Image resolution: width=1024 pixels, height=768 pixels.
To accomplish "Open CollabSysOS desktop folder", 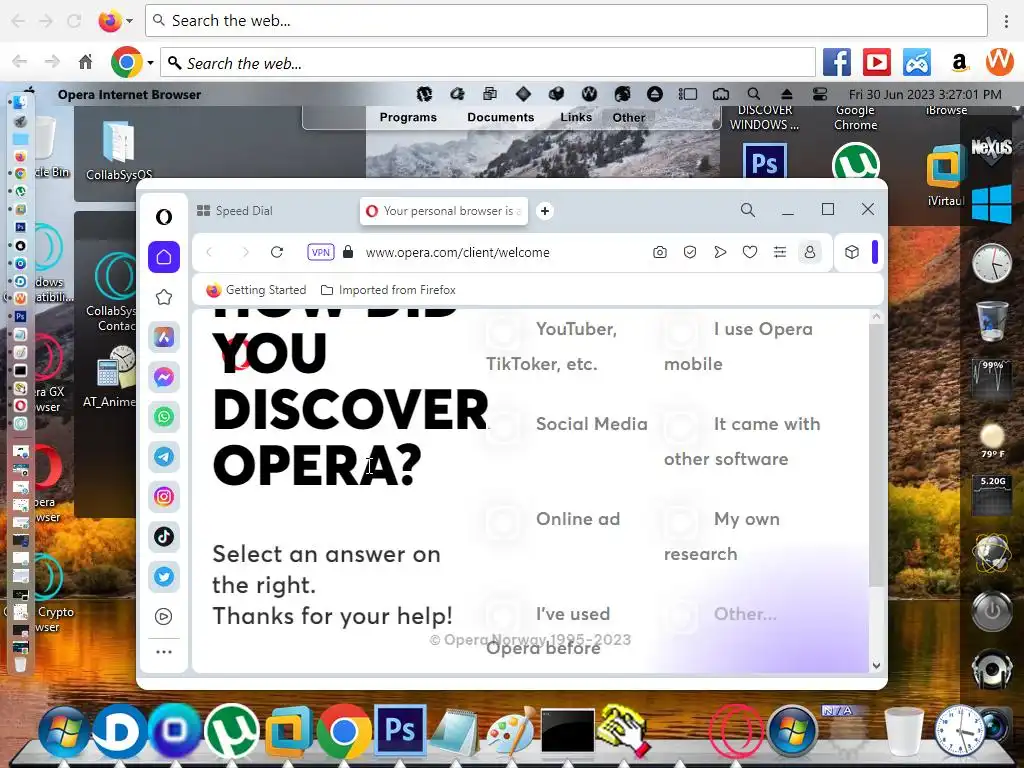I will tap(119, 150).
